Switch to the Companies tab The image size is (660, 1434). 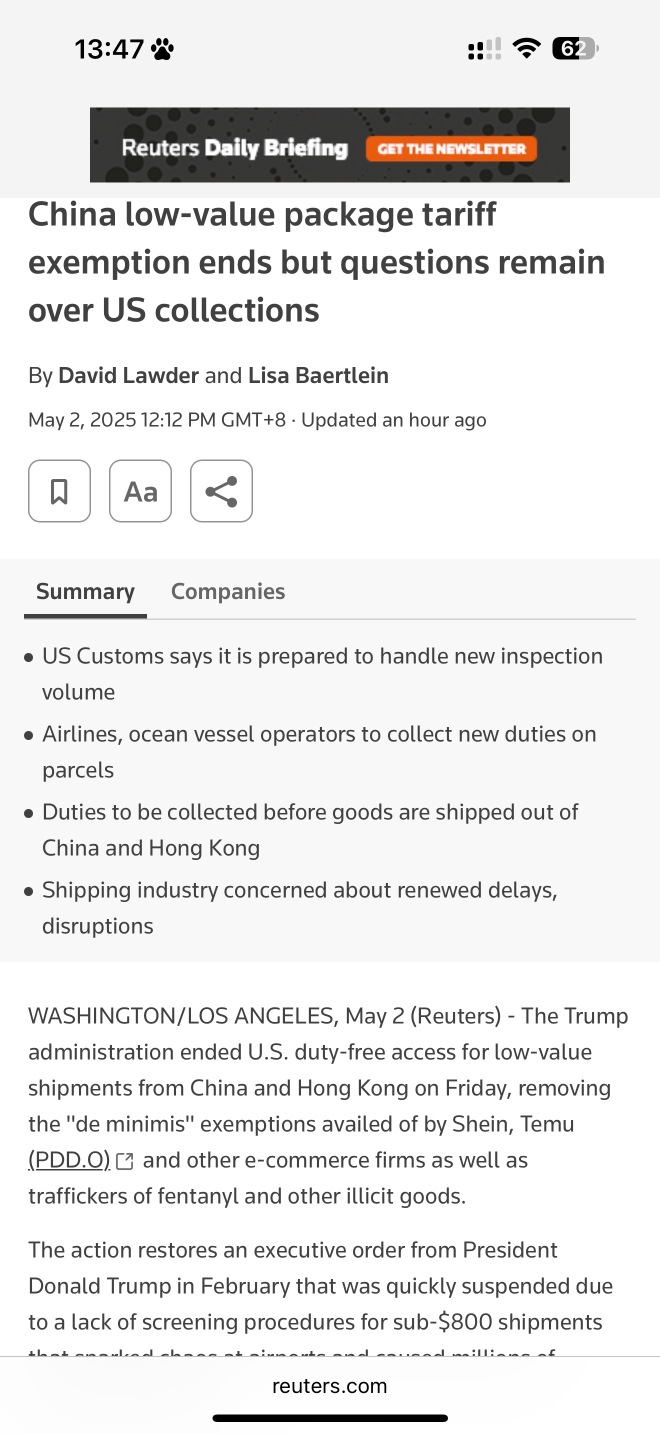click(x=228, y=591)
